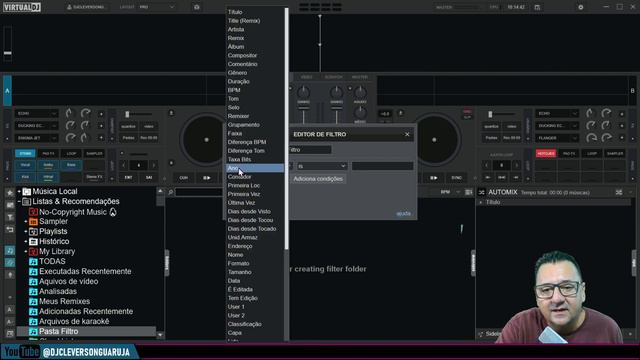Screen dimensions: 640x360
Task: Select 'Gênero' from the field list
Action: 237,73
